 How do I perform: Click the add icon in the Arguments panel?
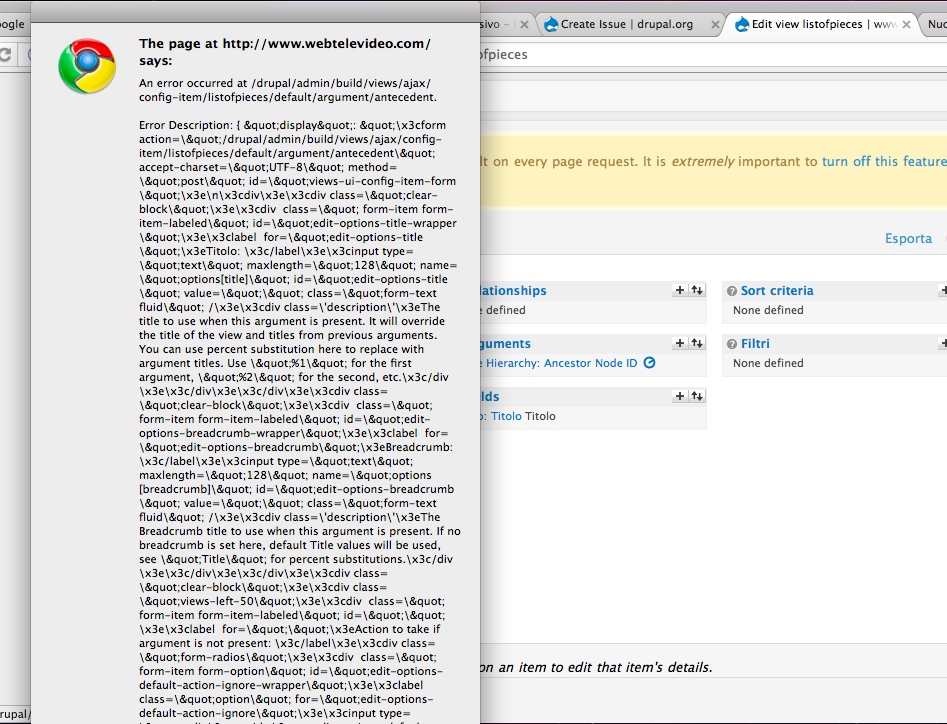tap(680, 343)
